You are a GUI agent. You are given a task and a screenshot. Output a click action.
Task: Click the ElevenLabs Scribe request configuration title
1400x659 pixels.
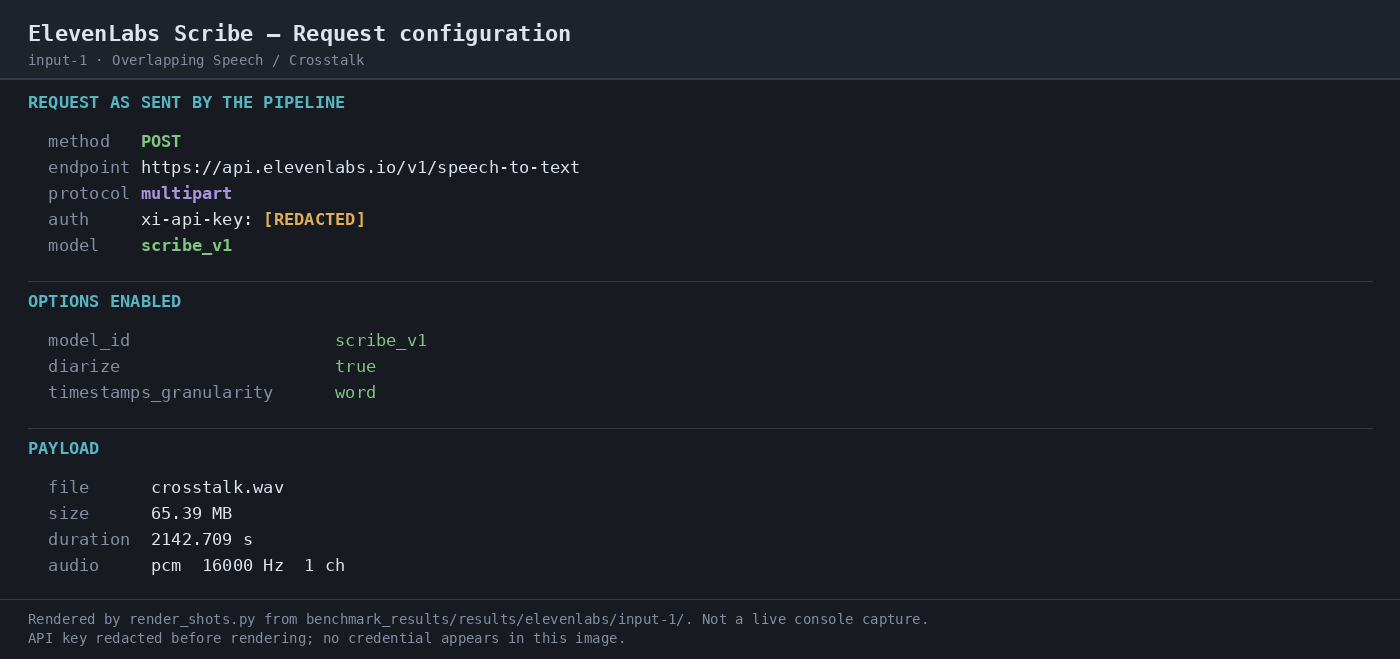click(x=299, y=33)
